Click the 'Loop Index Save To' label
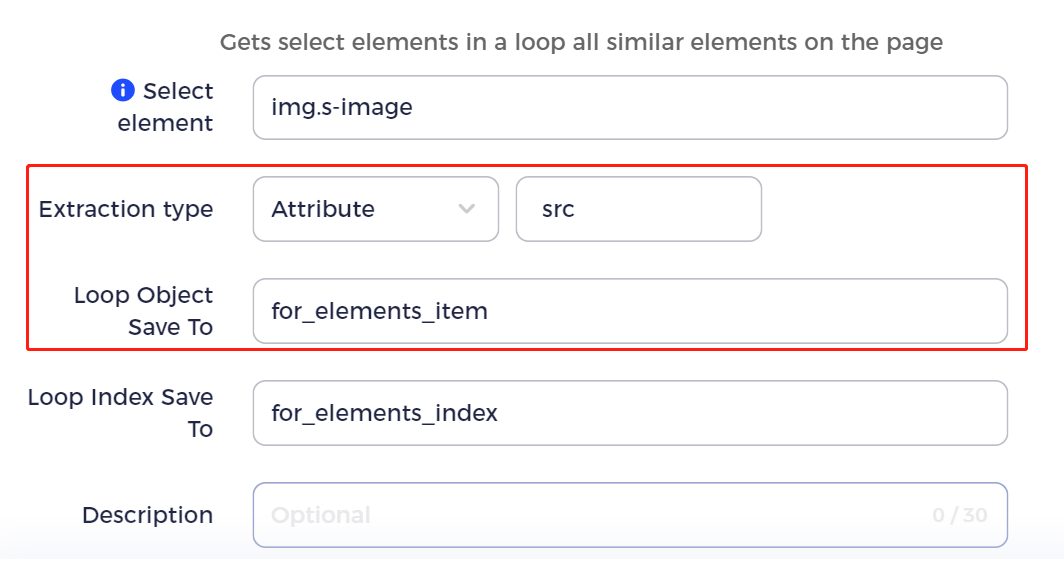 click(121, 413)
